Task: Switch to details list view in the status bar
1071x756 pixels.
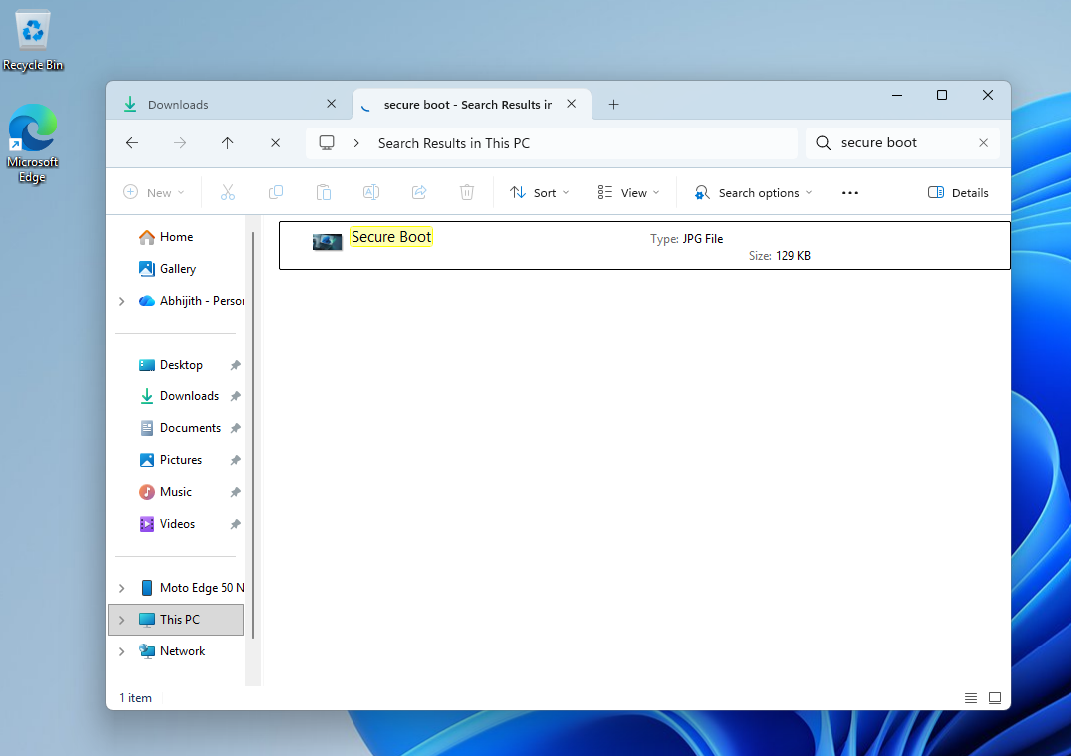Action: pos(971,697)
